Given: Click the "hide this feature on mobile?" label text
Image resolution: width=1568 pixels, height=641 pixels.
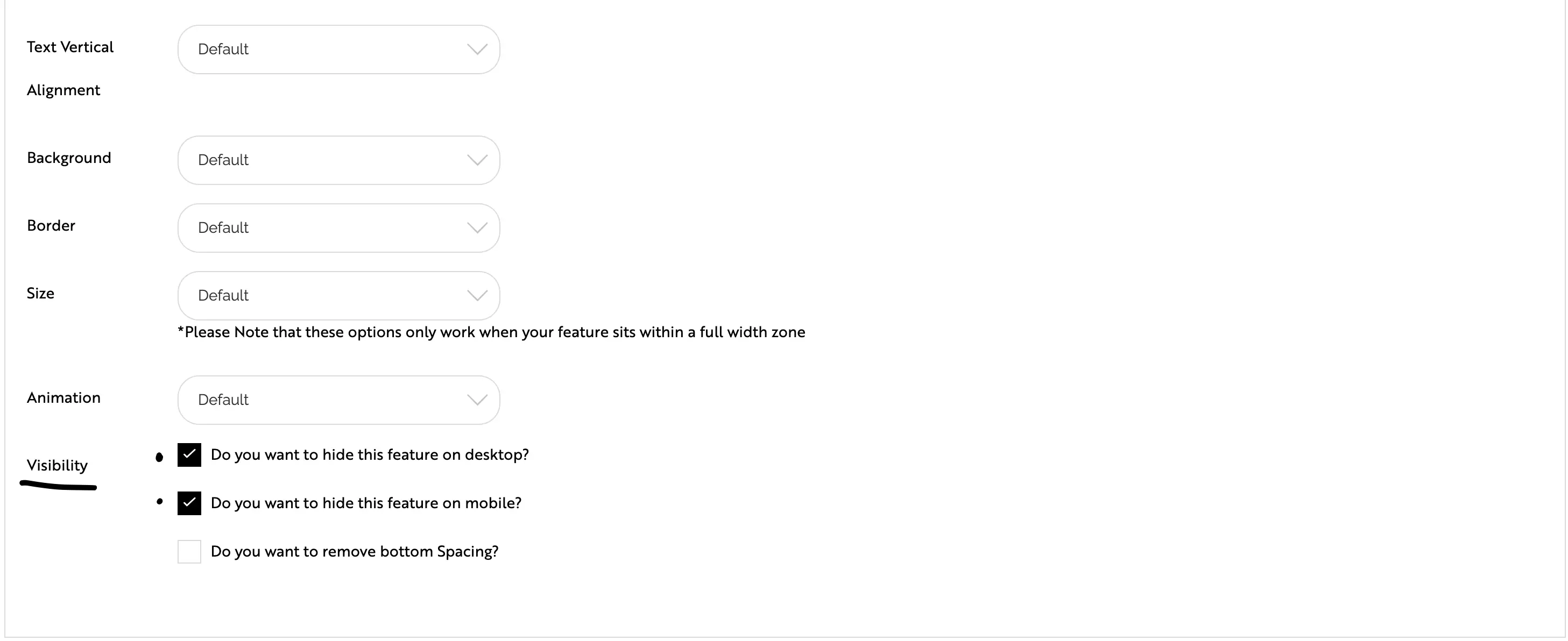Looking at the screenshot, I should coord(366,503).
